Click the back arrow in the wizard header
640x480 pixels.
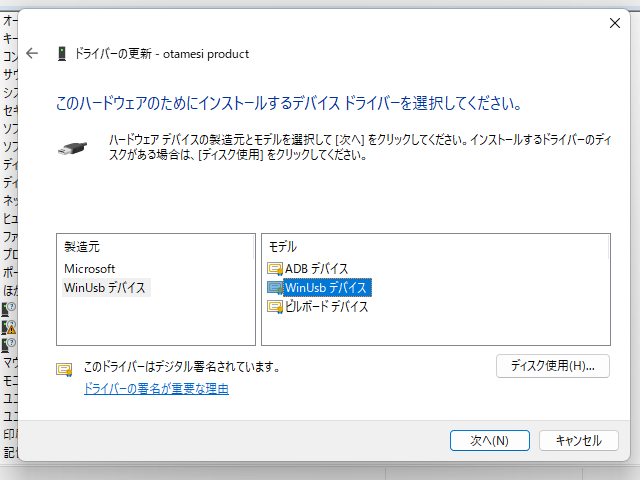coord(32,54)
